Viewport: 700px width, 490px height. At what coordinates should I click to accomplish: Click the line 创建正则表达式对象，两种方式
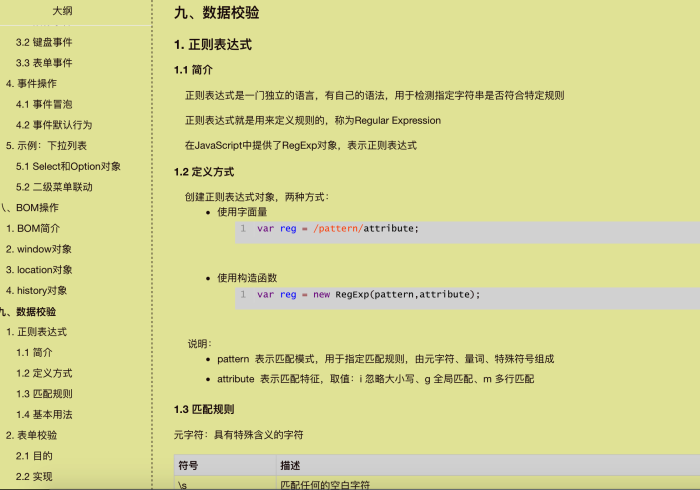coord(257,197)
